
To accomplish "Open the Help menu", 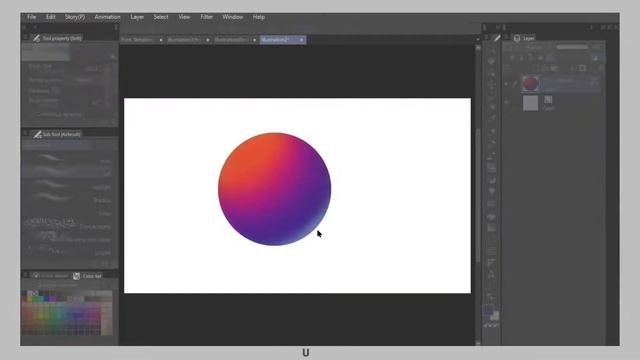I will 259,17.
